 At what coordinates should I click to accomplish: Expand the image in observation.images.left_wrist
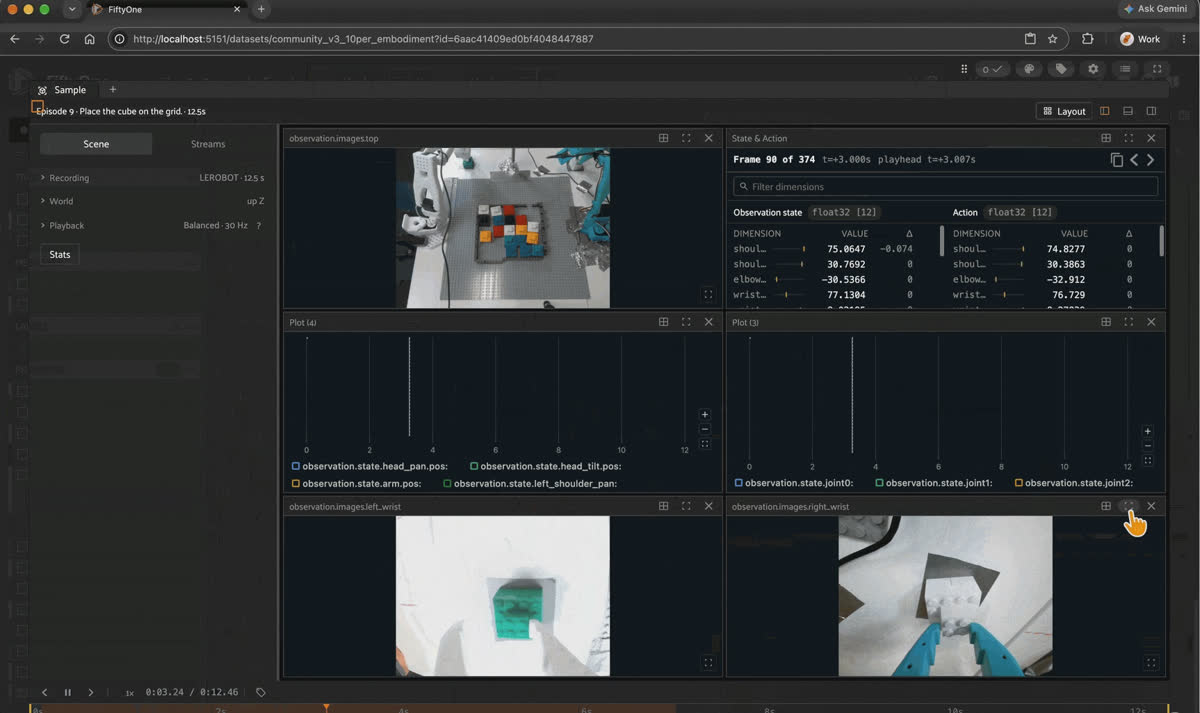[708, 662]
